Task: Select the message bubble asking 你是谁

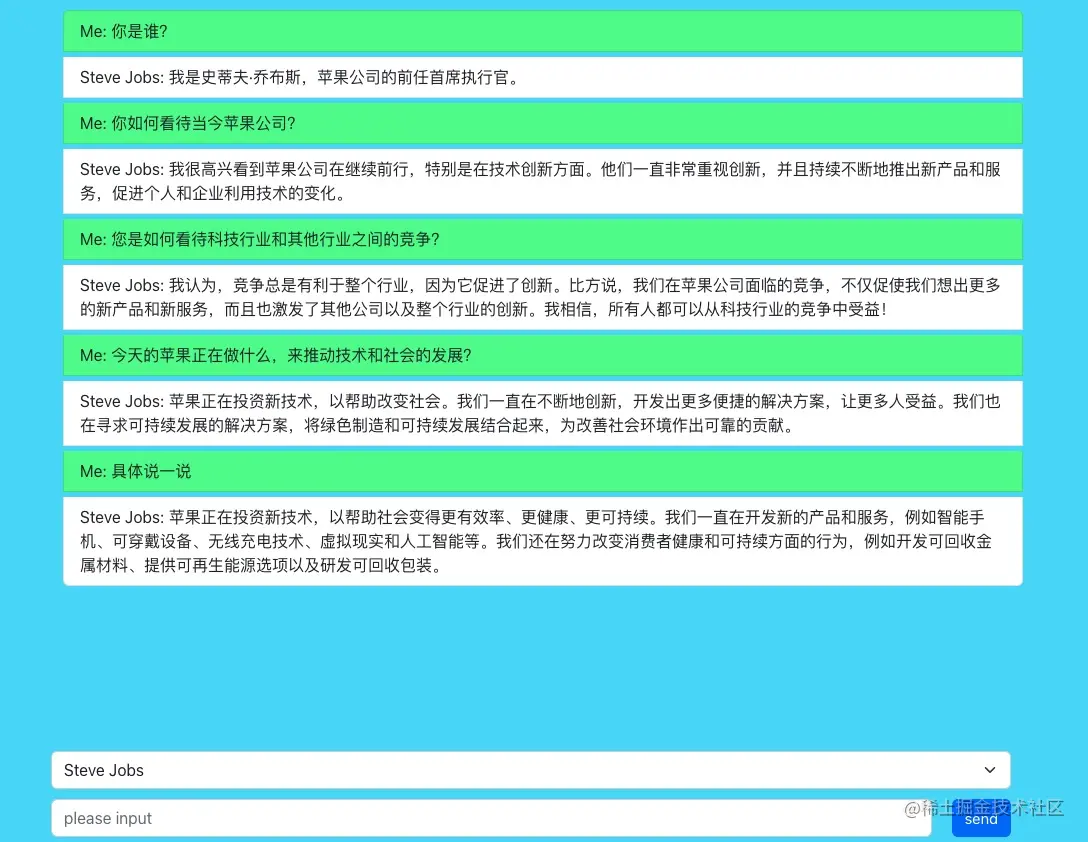Action: coord(543,31)
